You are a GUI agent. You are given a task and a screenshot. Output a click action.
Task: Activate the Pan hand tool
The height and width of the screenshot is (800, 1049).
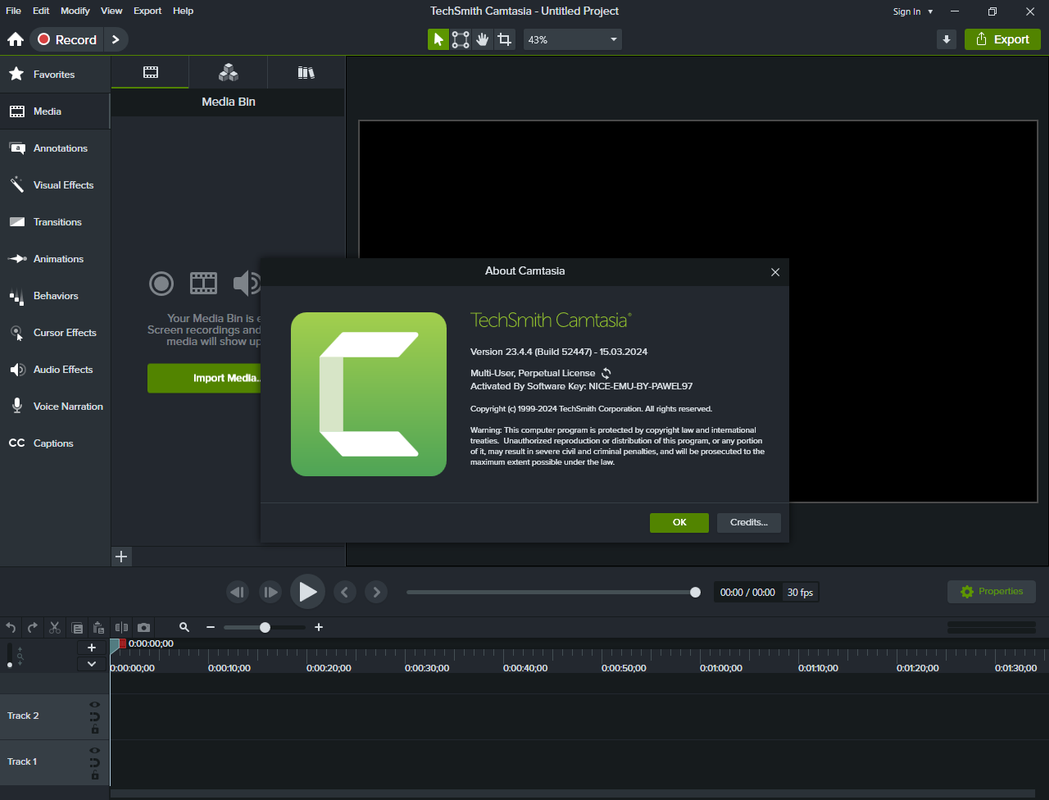tap(482, 39)
